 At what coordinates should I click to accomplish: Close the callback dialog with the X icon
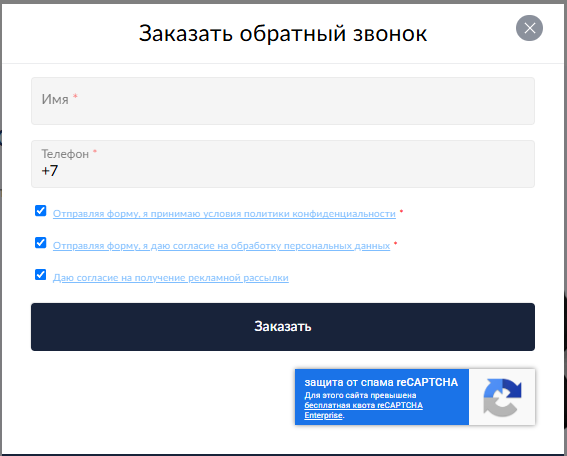coord(529,28)
